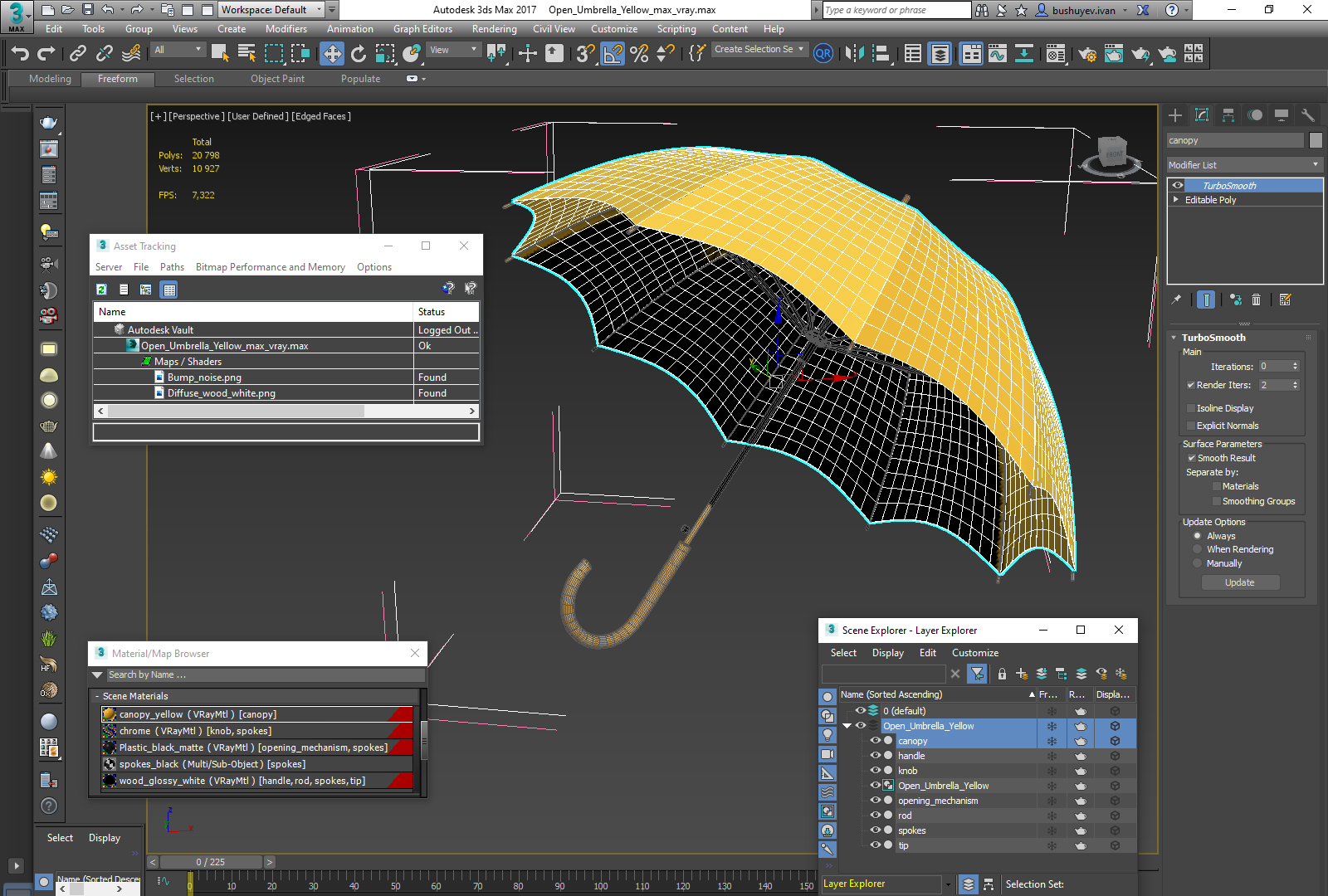Click Refresh icon in Asset Tracking toolbar
1328x896 pixels.
[x=101, y=290]
